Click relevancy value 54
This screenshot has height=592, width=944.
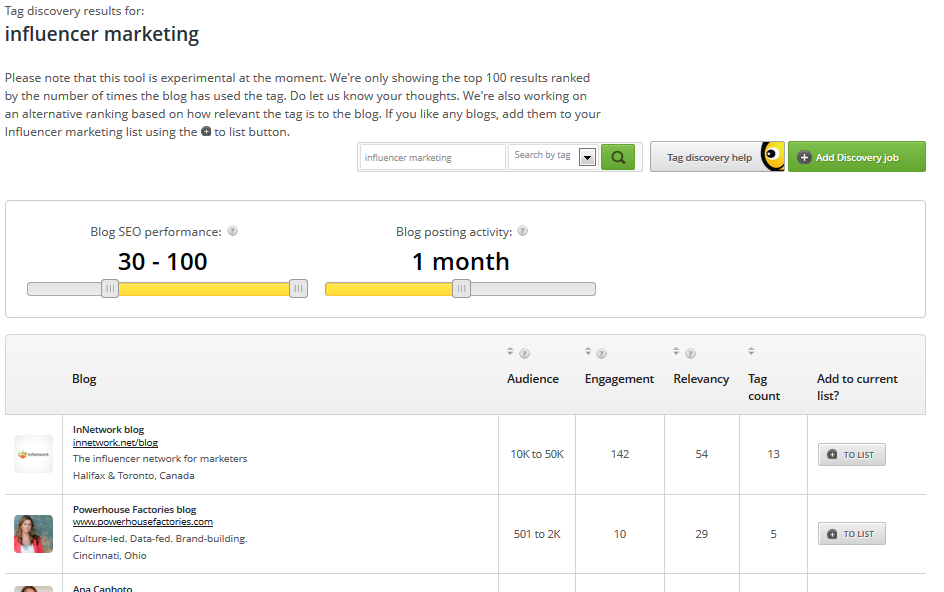701,454
